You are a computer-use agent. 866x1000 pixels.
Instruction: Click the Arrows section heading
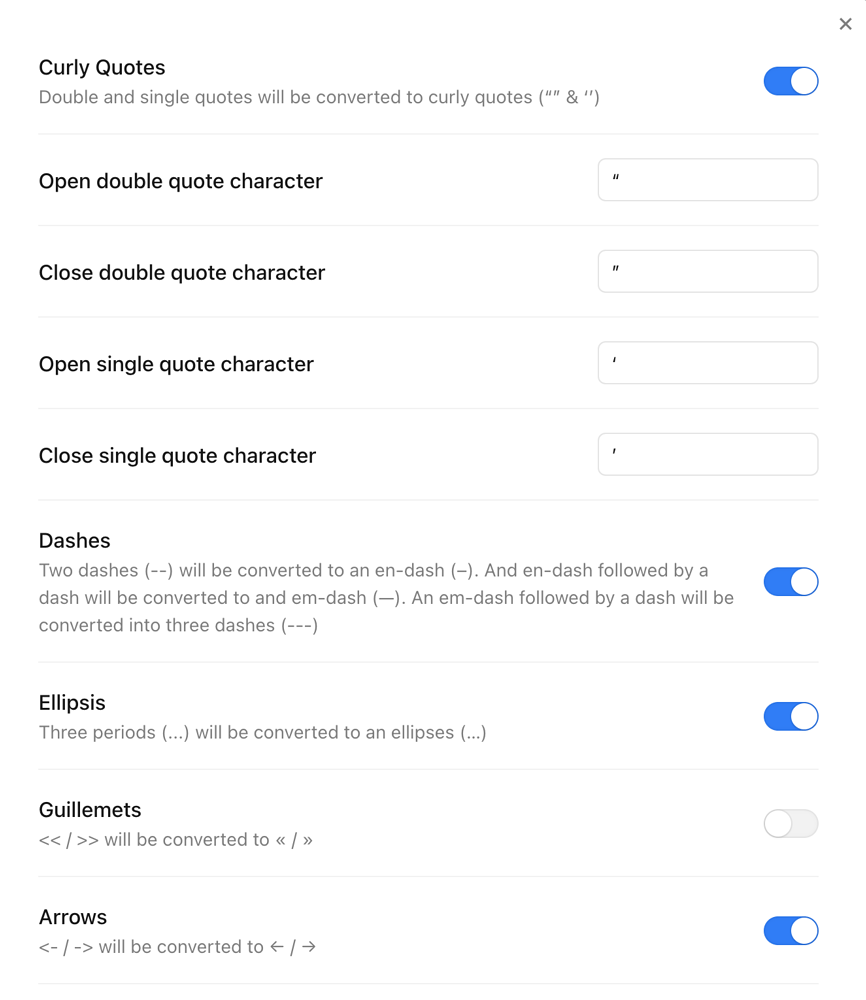click(73, 916)
